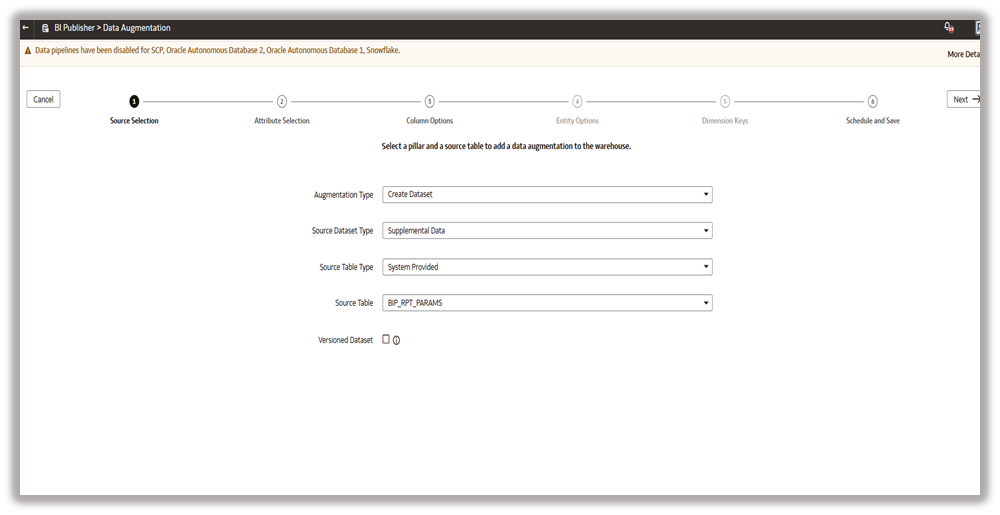Click the Data Augmentation breadcrumb text

click(x=137, y=28)
